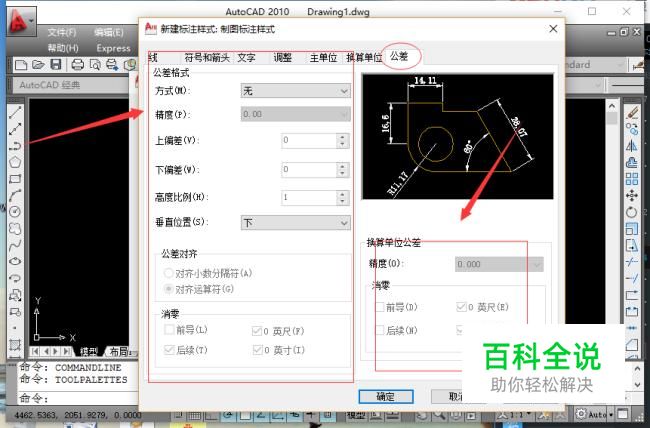The image size is (650, 428).
Task: Open the 垂直位置(S) dropdown
Action: 296,223
